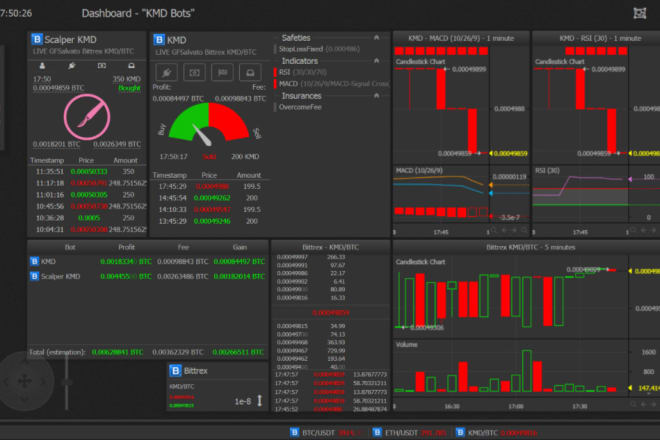
Task: Click the green Bought status text
Action: coord(129,88)
